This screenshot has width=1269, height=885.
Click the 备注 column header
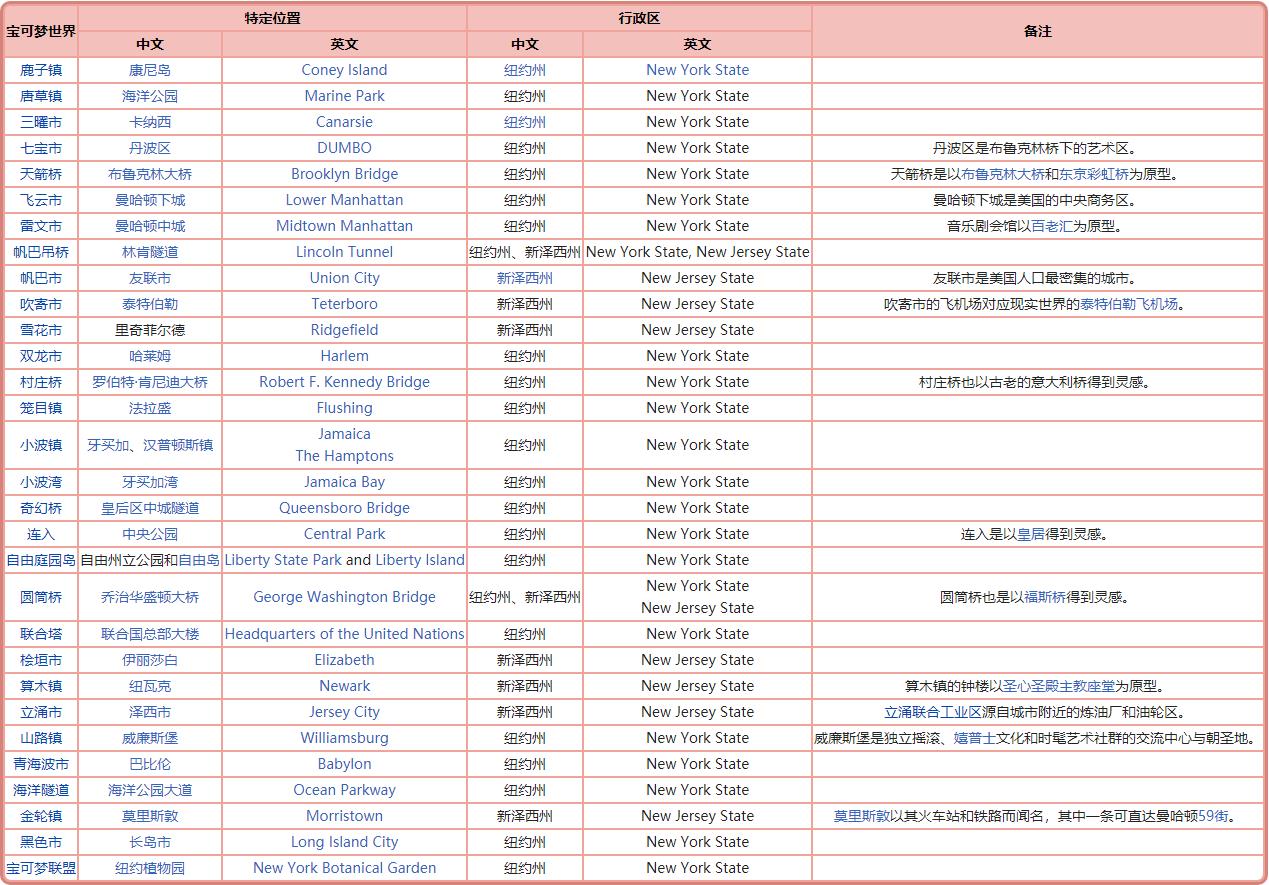[x=1038, y=31]
